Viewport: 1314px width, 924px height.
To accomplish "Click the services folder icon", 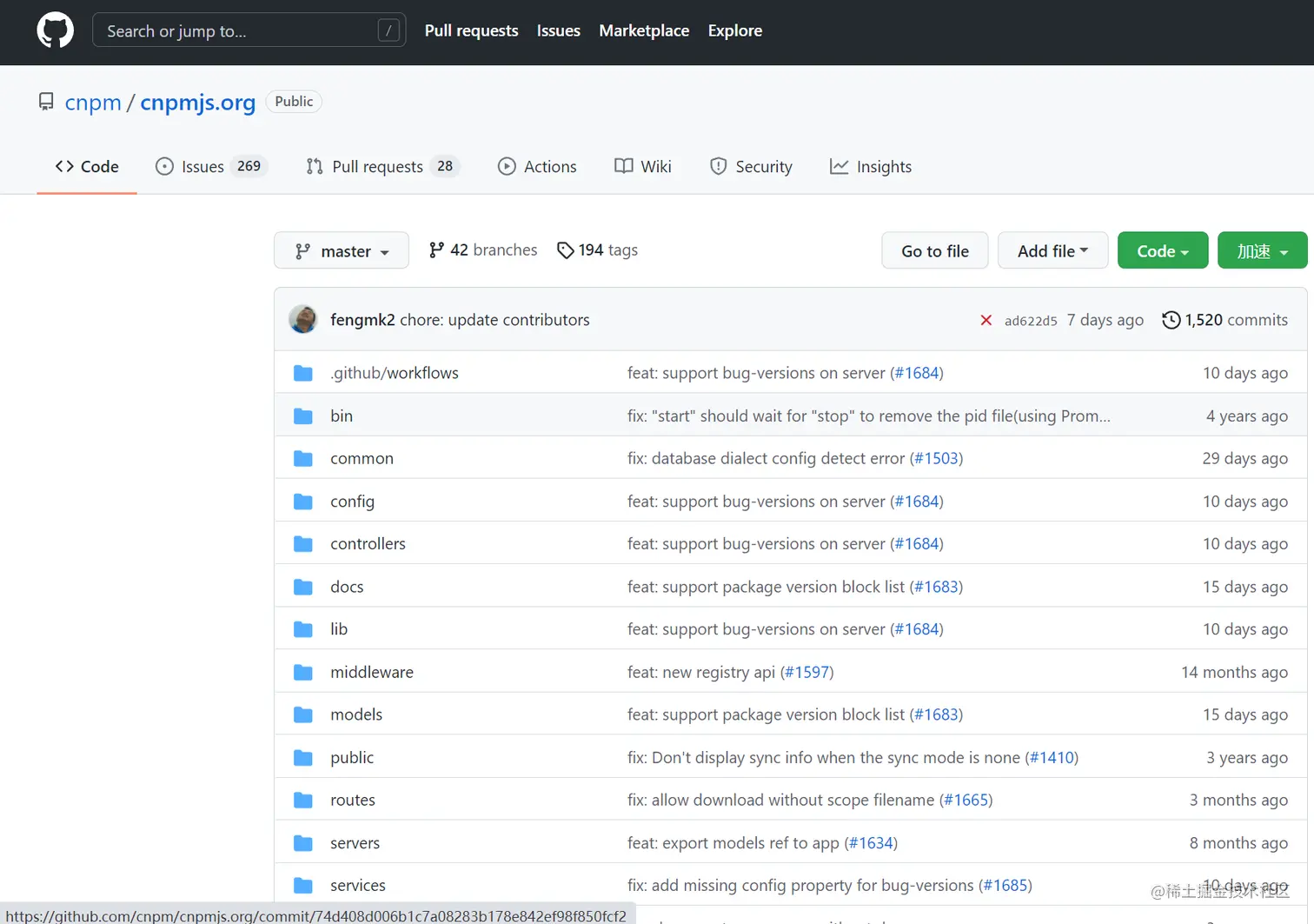I will pos(303,886).
